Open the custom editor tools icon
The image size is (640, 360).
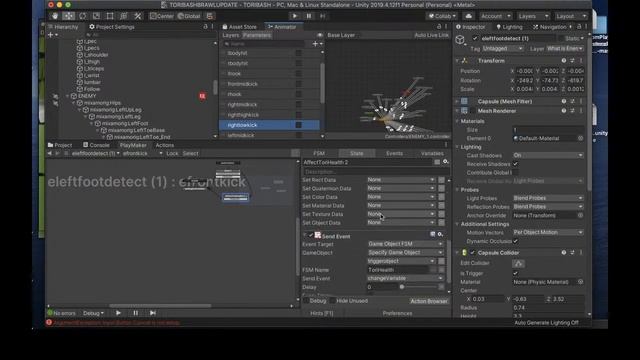[138, 16]
